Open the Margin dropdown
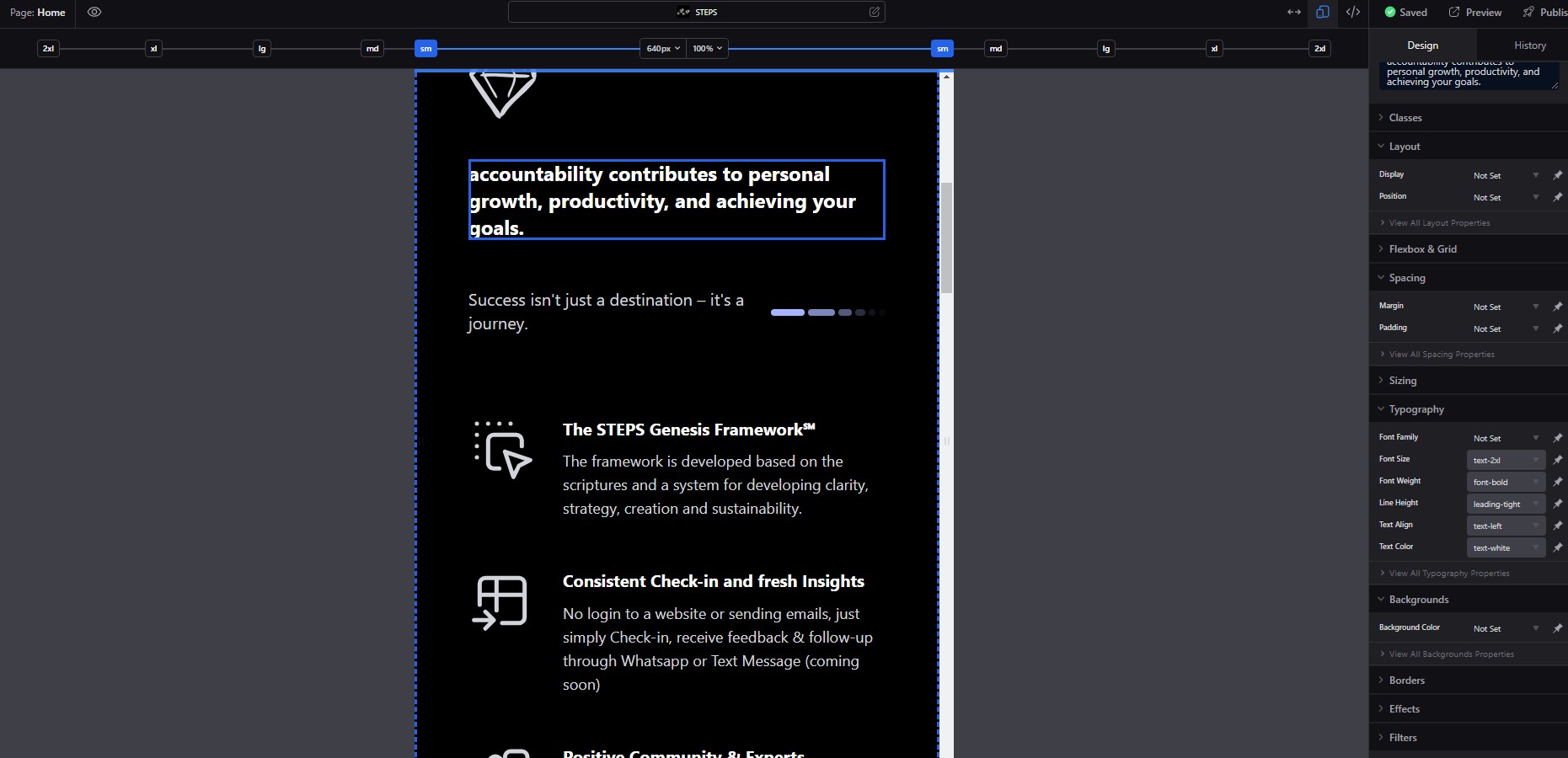1568x758 pixels. (1506, 307)
